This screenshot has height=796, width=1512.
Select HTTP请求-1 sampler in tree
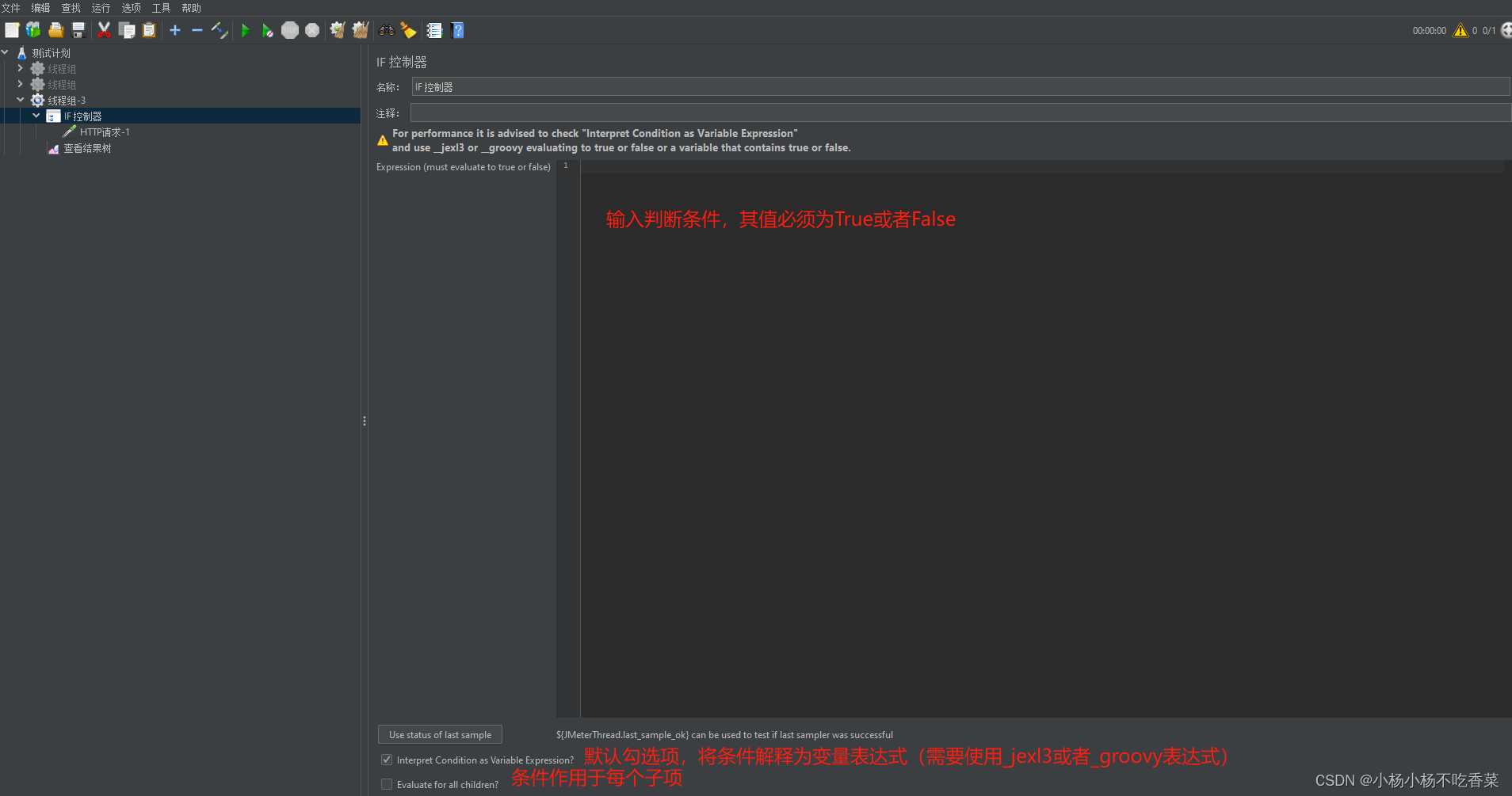click(105, 132)
